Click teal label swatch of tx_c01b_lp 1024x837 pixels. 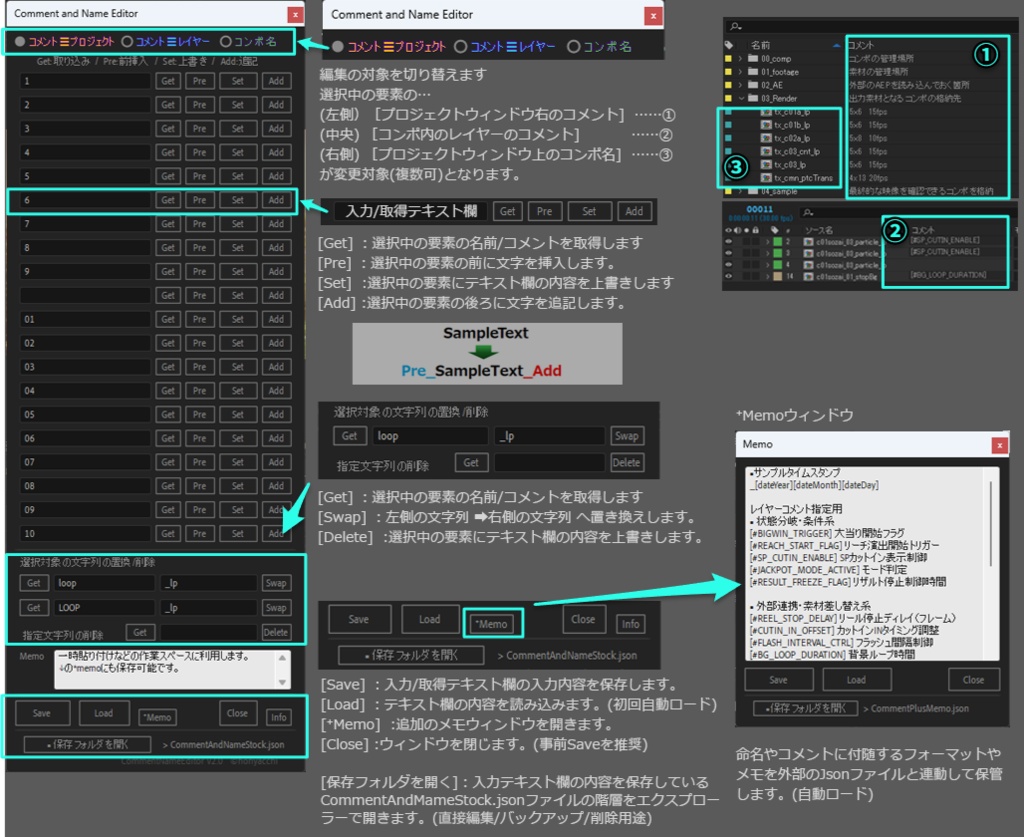pyautogui.click(x=728, y=125)
